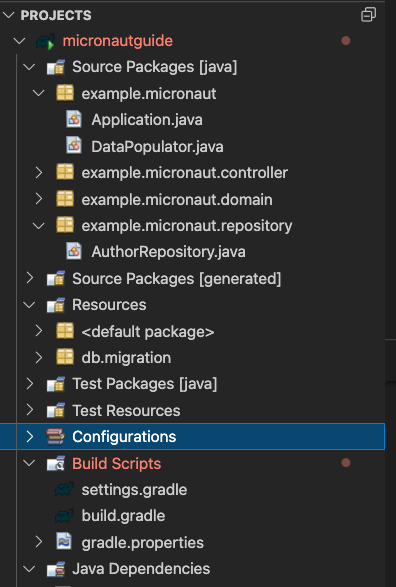Click the micronautguide Gradle project icon
This screenshot has width=396, height=587.
[x=46, y=41]
